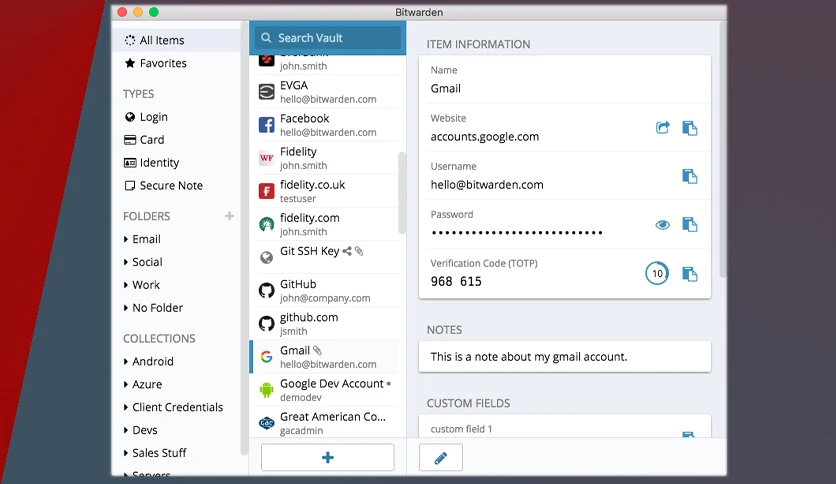This screenshot has width=836, height=484.
Task: Click the globe icon beside Git SSH Key
Action: 266,258
